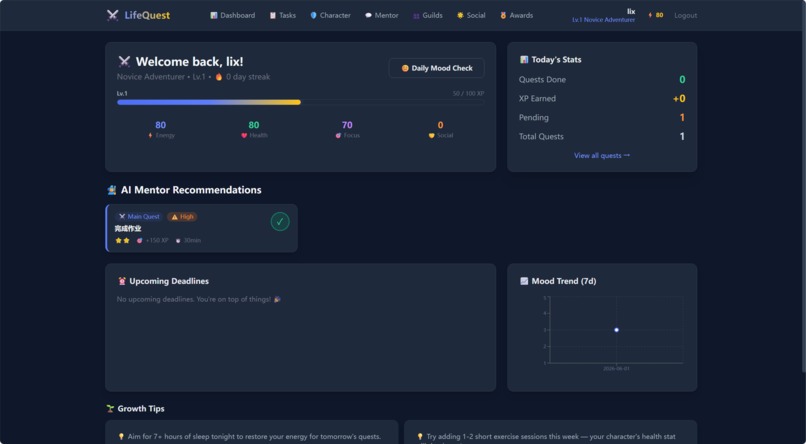Image resolution: width=806 pixels, height=444 pixels.
Task: Click the swords icon beside Welcome back
Action: point(124,62)
